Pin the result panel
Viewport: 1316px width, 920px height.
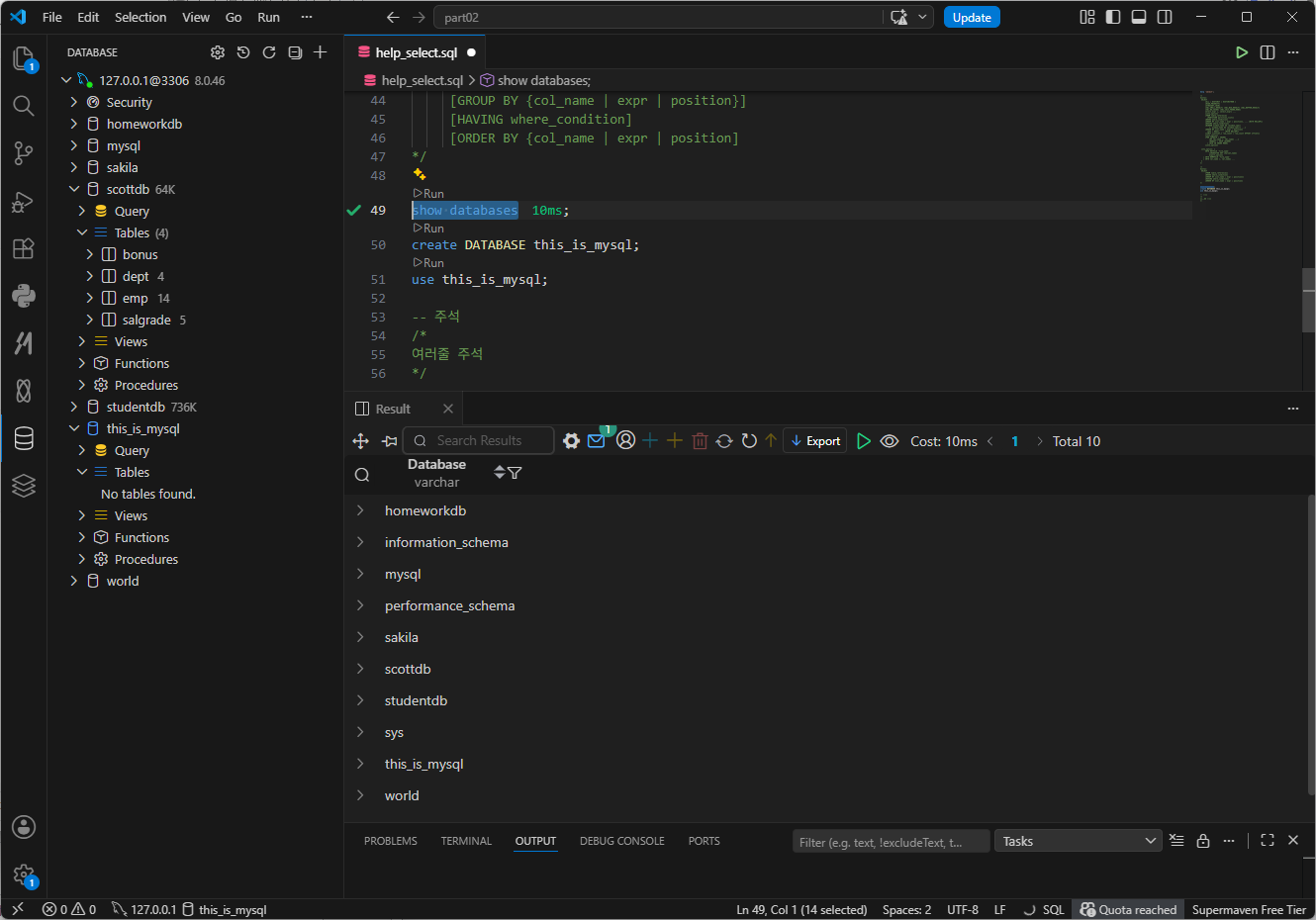(390, 441)
